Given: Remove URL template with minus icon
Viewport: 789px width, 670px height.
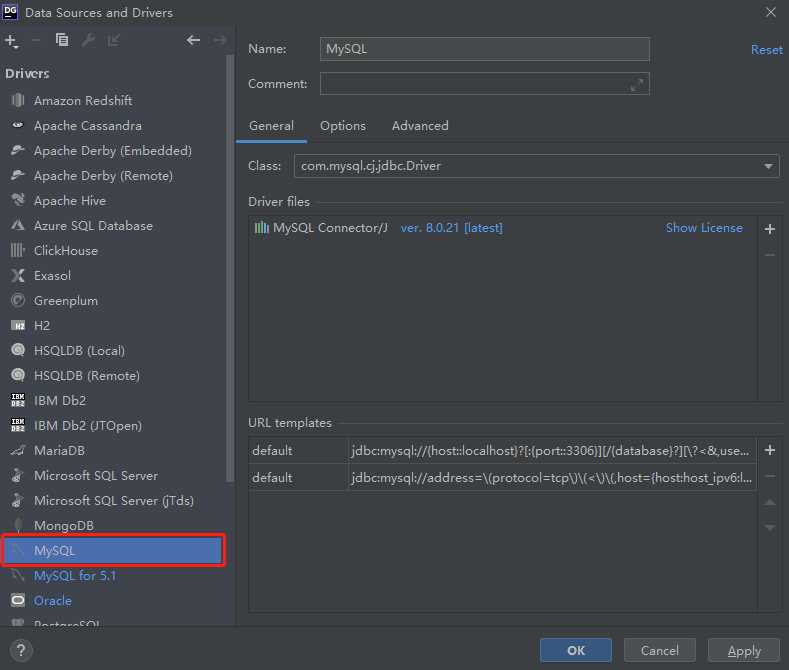Looking at the screenshot, I should point(770,476).
